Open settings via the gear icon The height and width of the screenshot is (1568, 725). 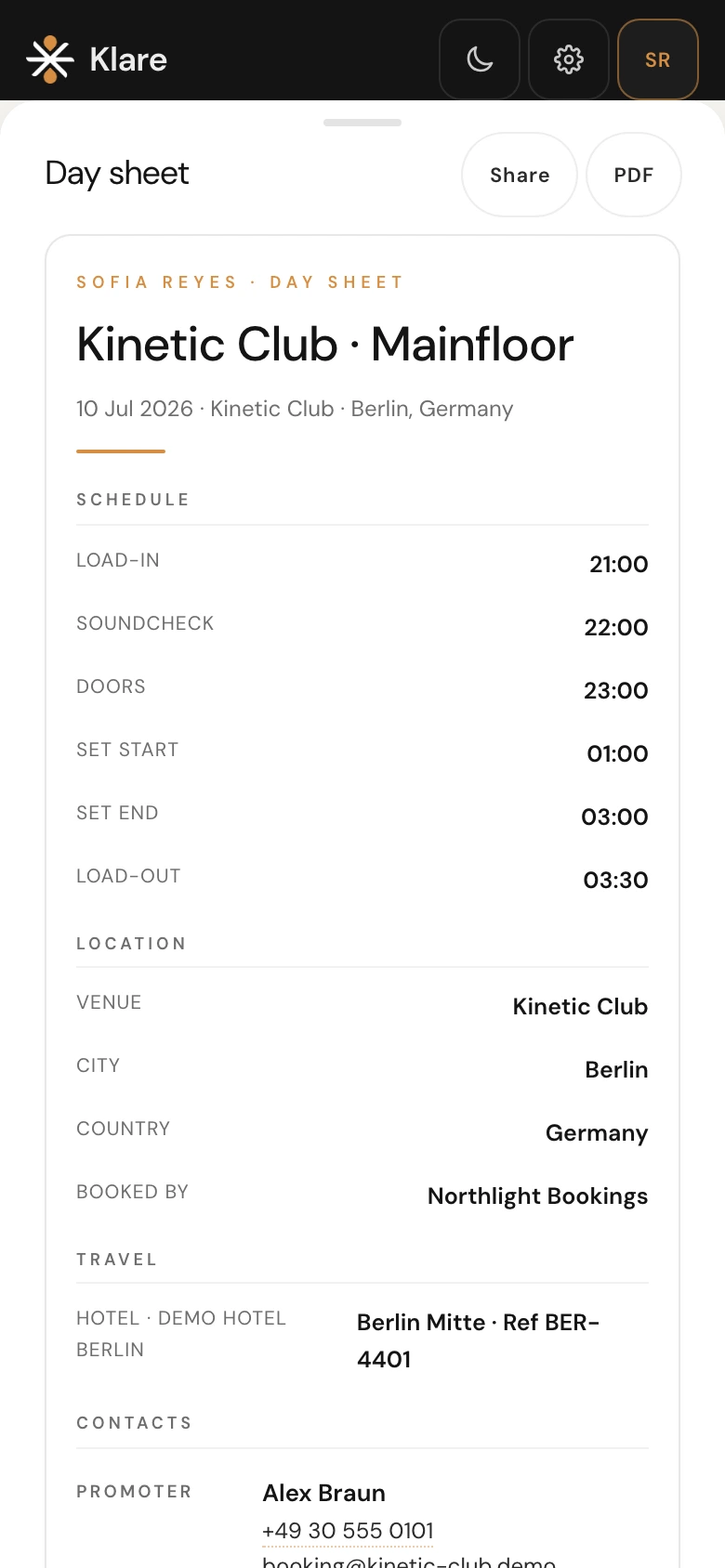569,59
